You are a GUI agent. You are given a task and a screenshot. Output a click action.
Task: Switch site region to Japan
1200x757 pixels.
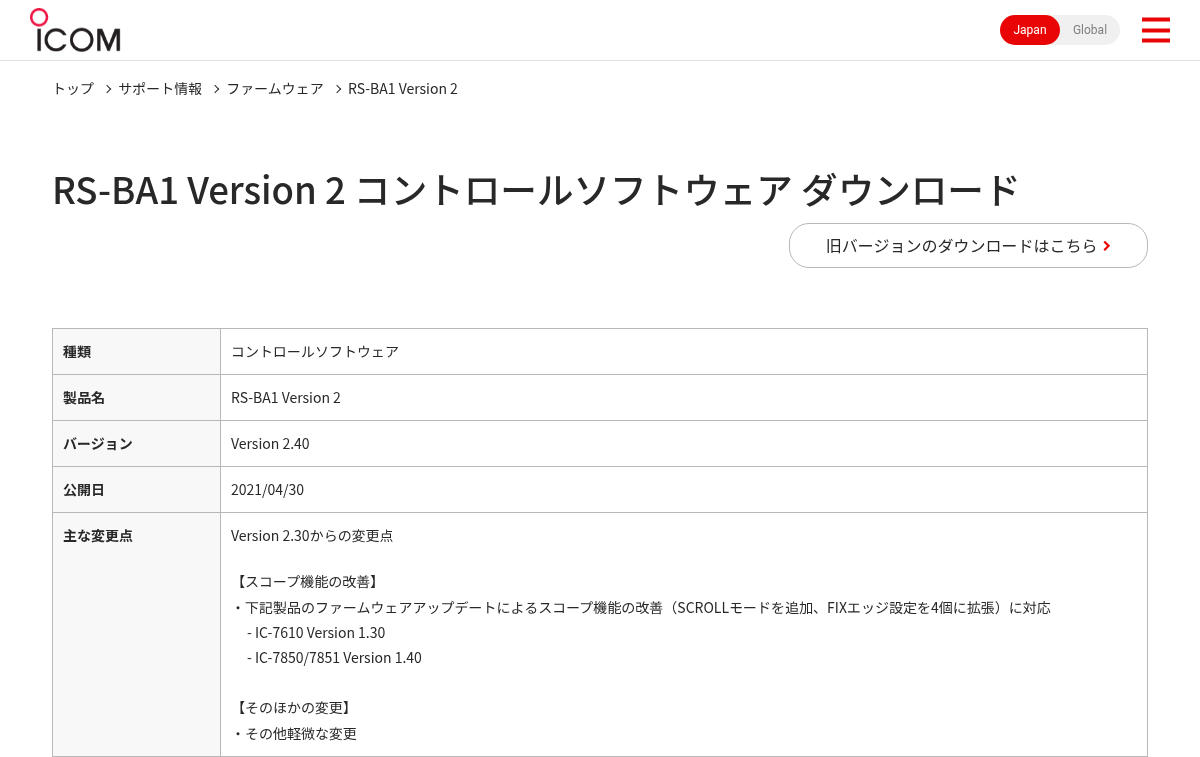[1030, 30]
